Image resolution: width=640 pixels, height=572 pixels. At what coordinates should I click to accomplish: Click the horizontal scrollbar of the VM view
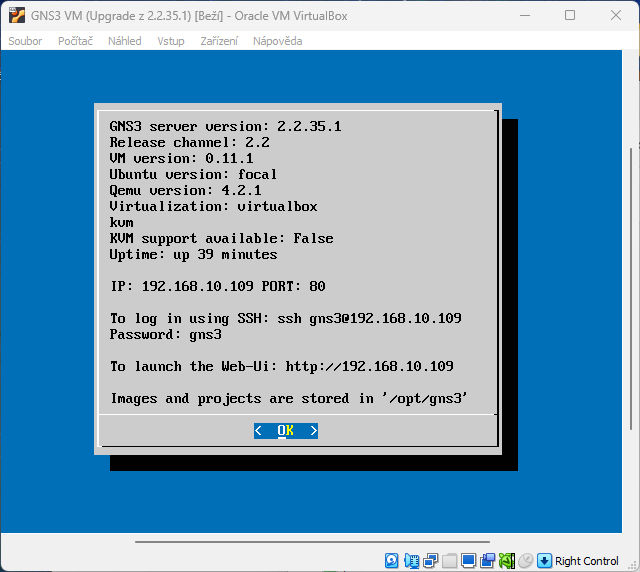pyautogui.click(x=312, y=542)
